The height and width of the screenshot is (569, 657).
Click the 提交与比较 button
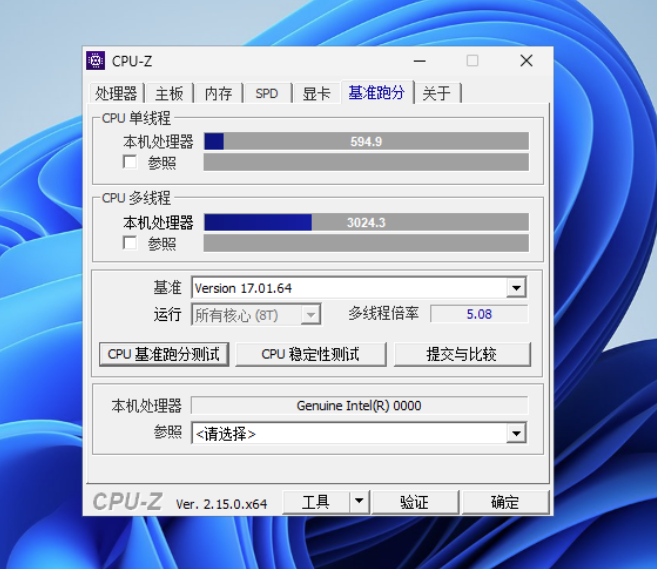462,354
